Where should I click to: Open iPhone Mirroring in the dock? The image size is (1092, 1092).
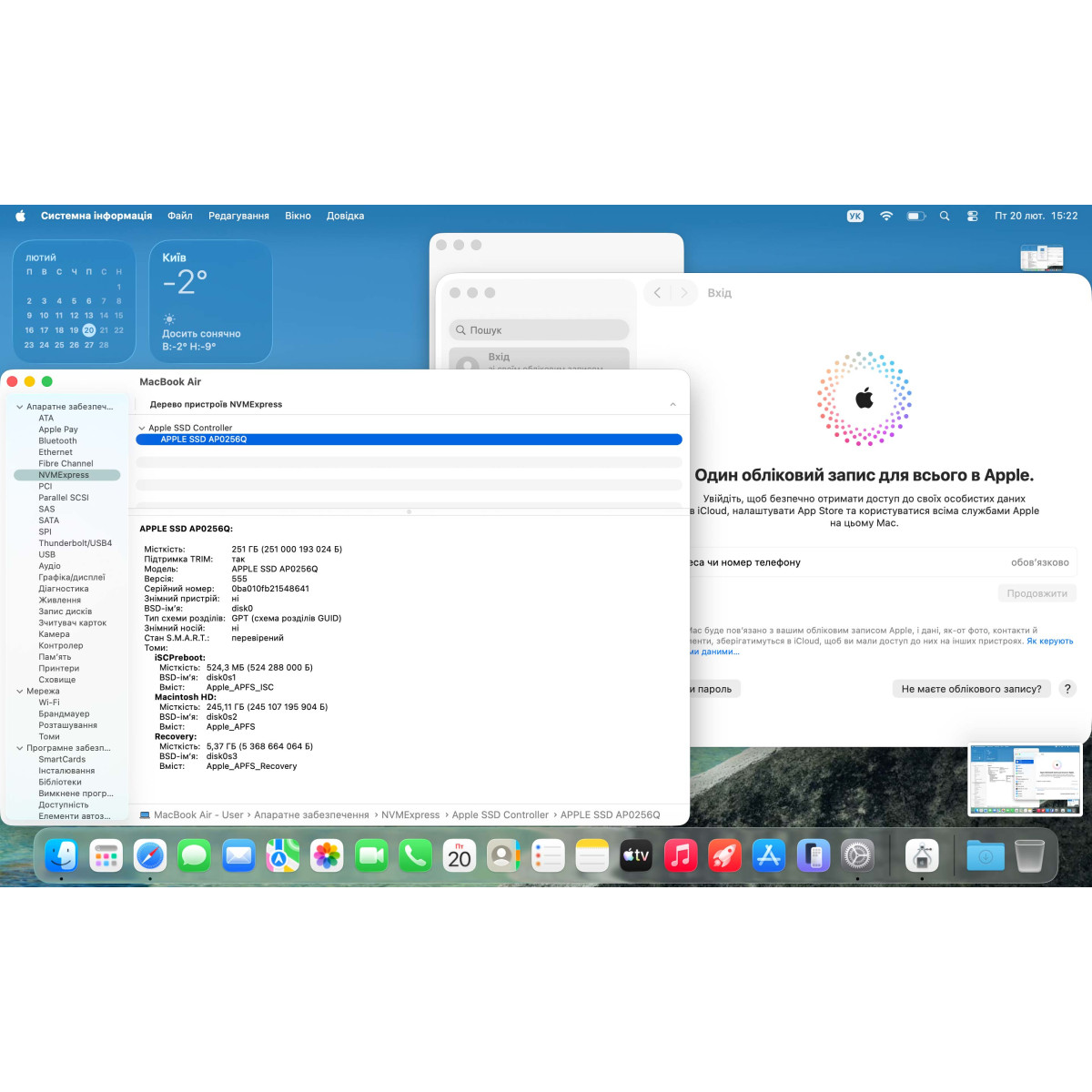813,855
